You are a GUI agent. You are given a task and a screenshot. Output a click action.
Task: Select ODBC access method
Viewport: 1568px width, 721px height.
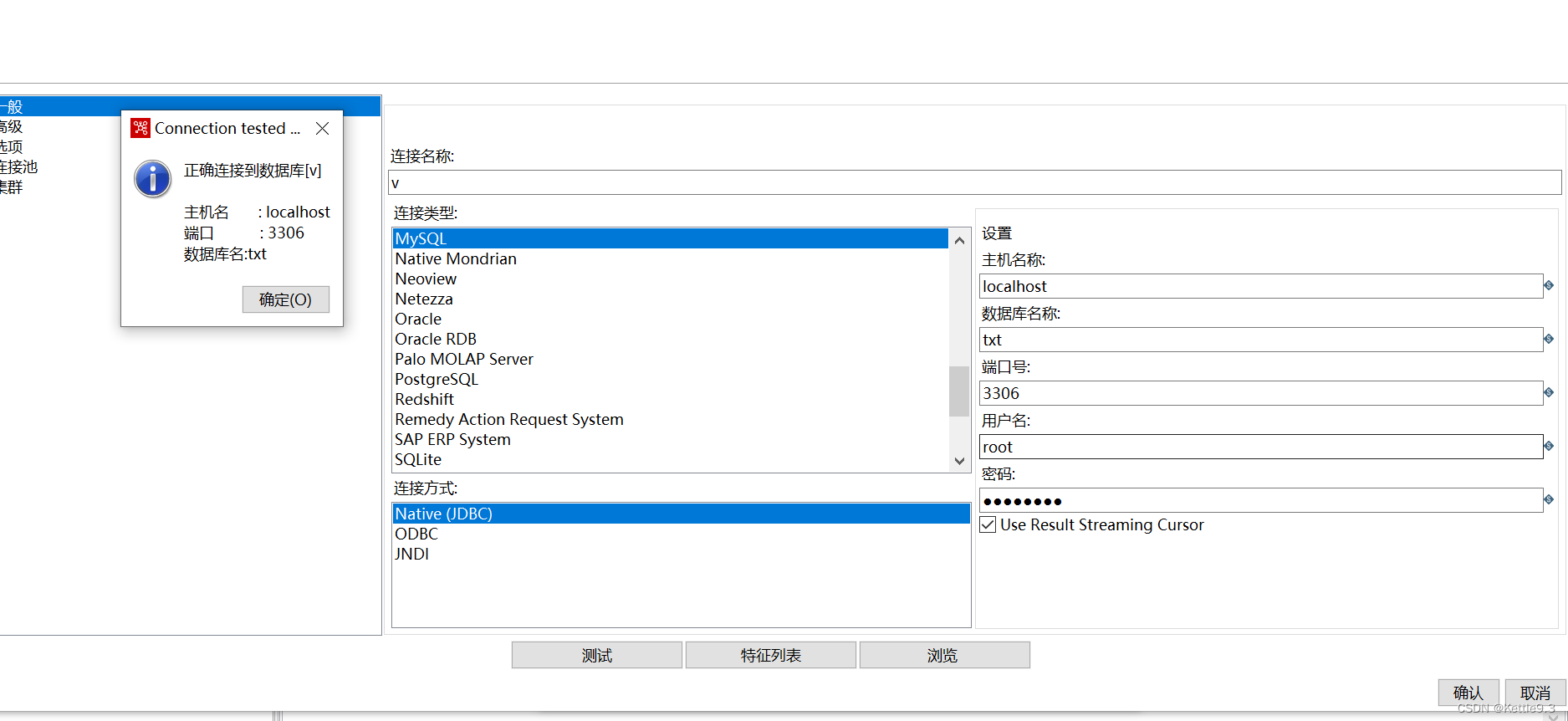(682, 534)
